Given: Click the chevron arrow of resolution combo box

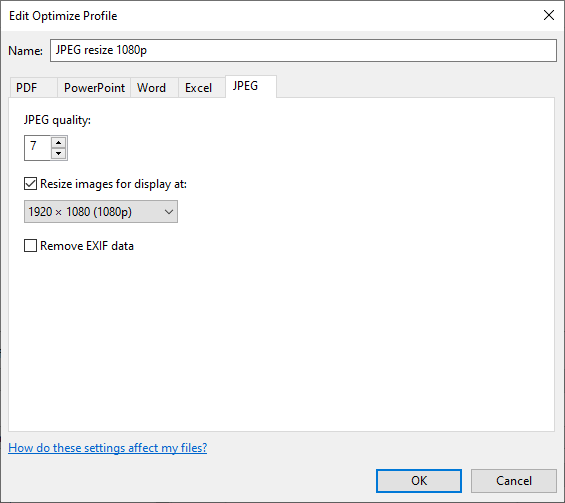Looking at the screenshot, I should (169, 212).
